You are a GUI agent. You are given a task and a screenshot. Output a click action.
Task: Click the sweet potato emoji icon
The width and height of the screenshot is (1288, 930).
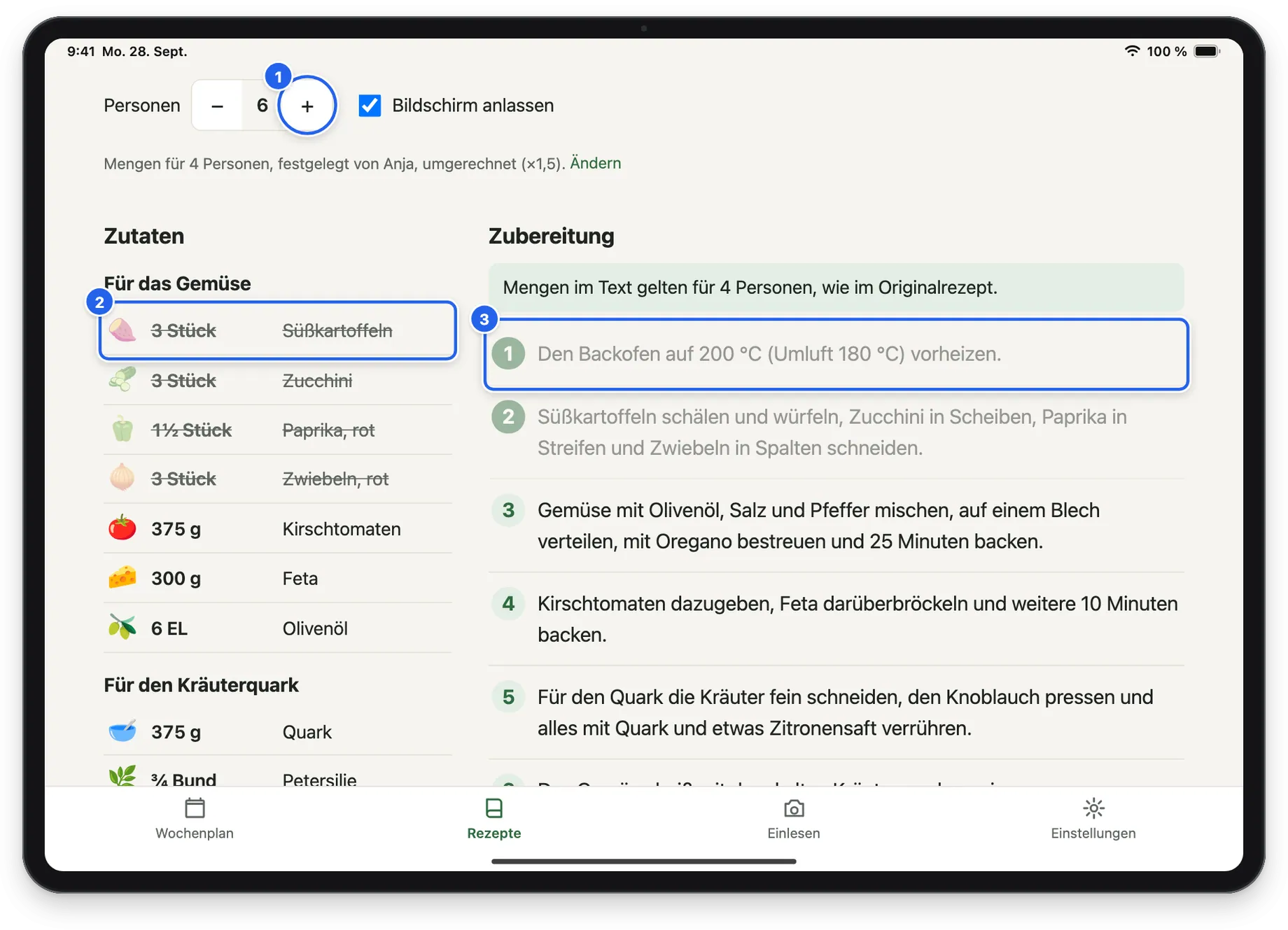point(122,330)
